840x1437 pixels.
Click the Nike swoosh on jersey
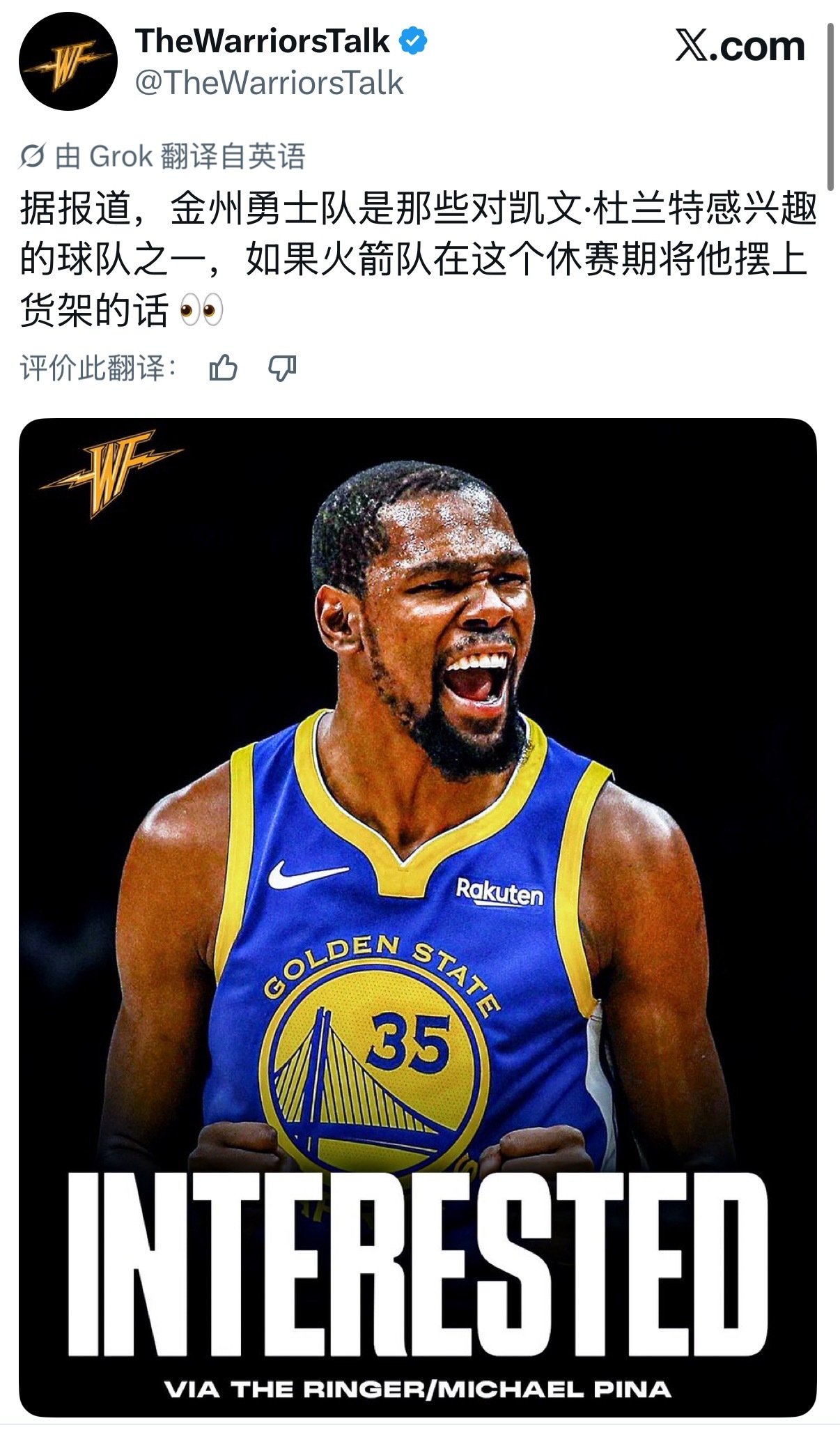point(307,874)
